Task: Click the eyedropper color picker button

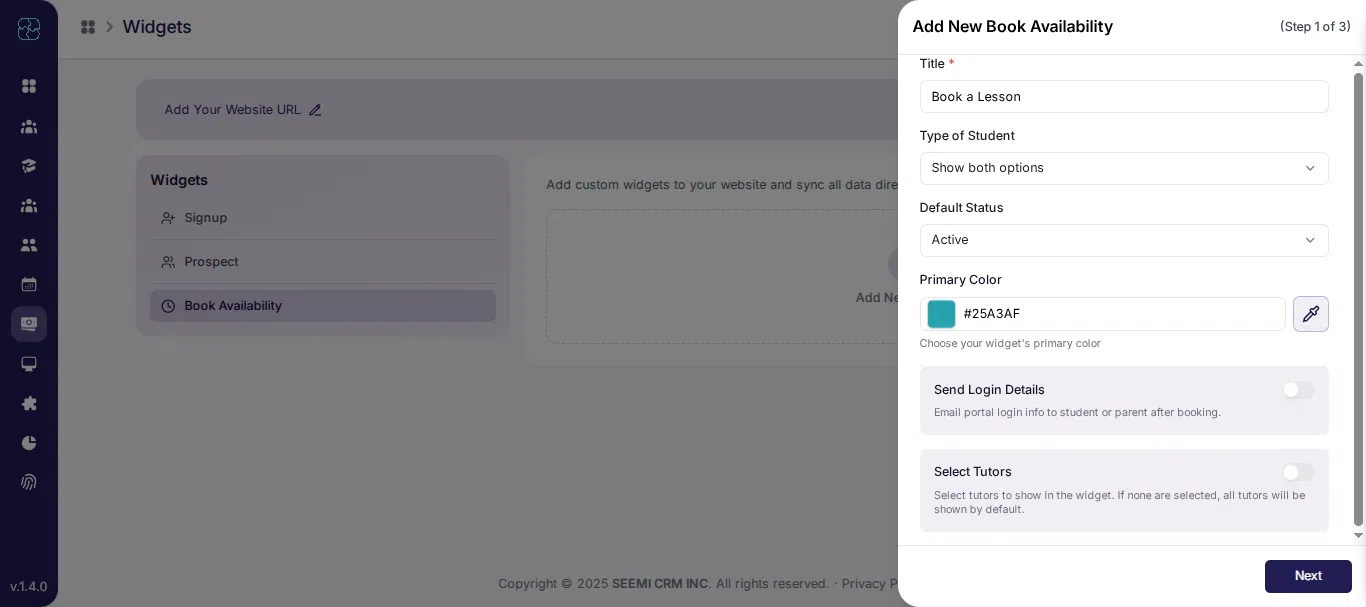Action: 1311,314
